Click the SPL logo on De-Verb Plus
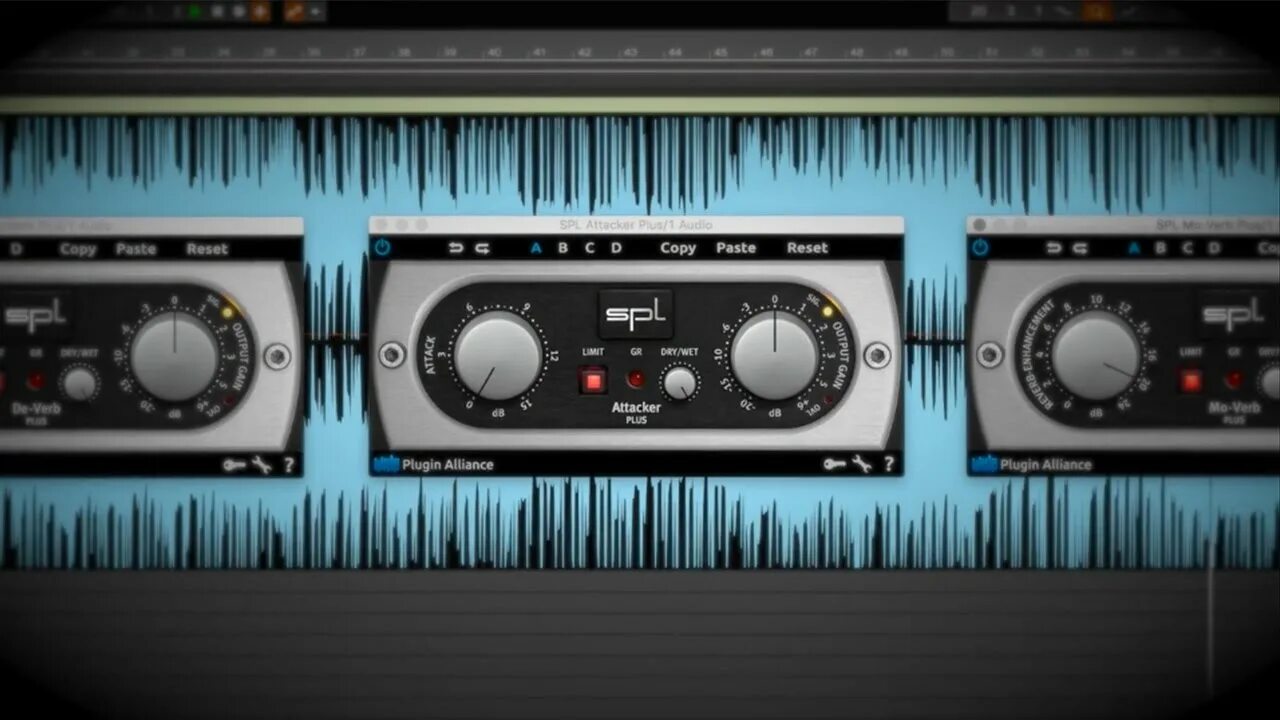This screenshot has height=720, width=1280. click(34, 315)
